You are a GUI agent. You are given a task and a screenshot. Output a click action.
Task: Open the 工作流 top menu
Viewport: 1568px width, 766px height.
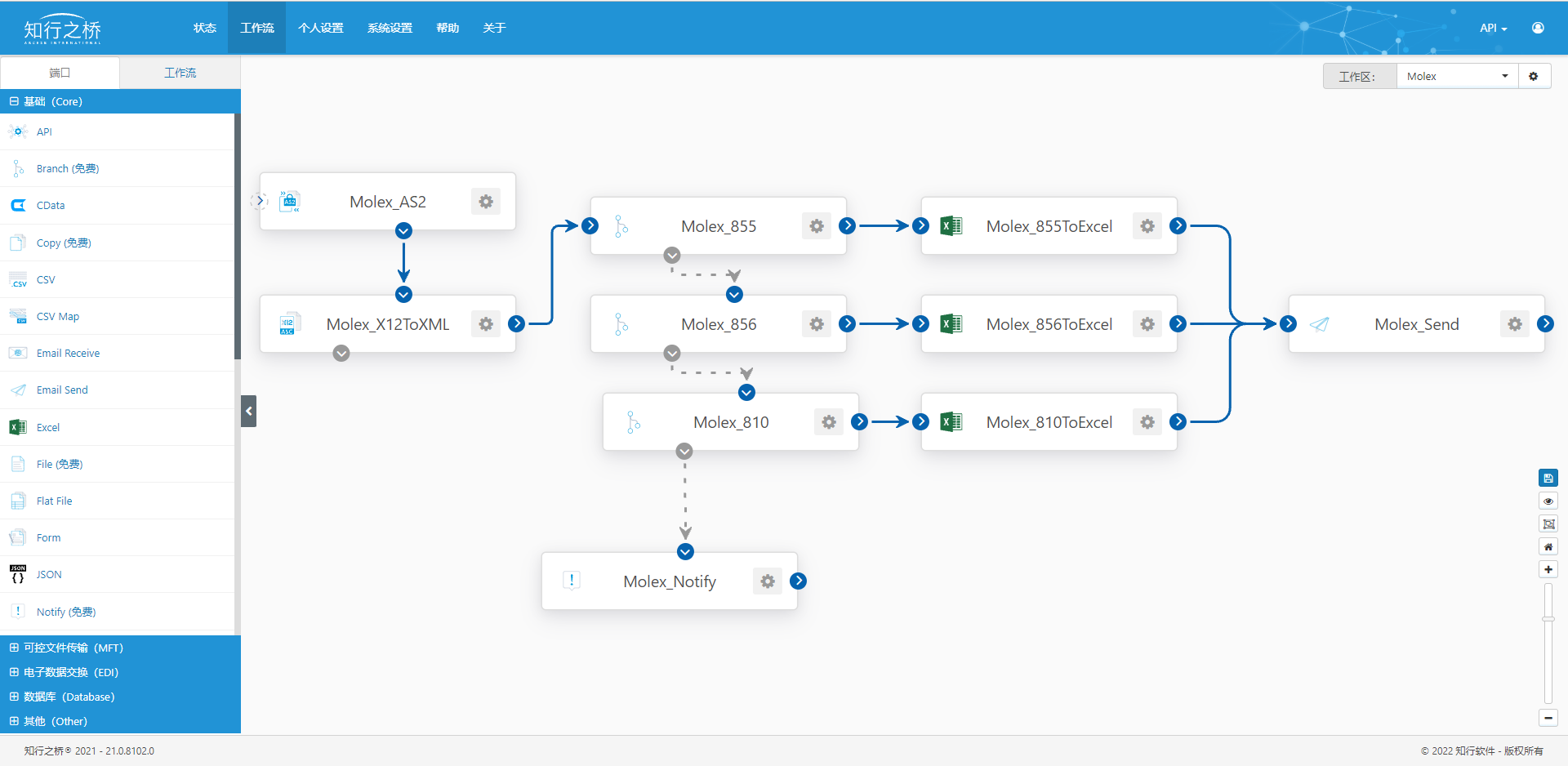click(257, 28)
